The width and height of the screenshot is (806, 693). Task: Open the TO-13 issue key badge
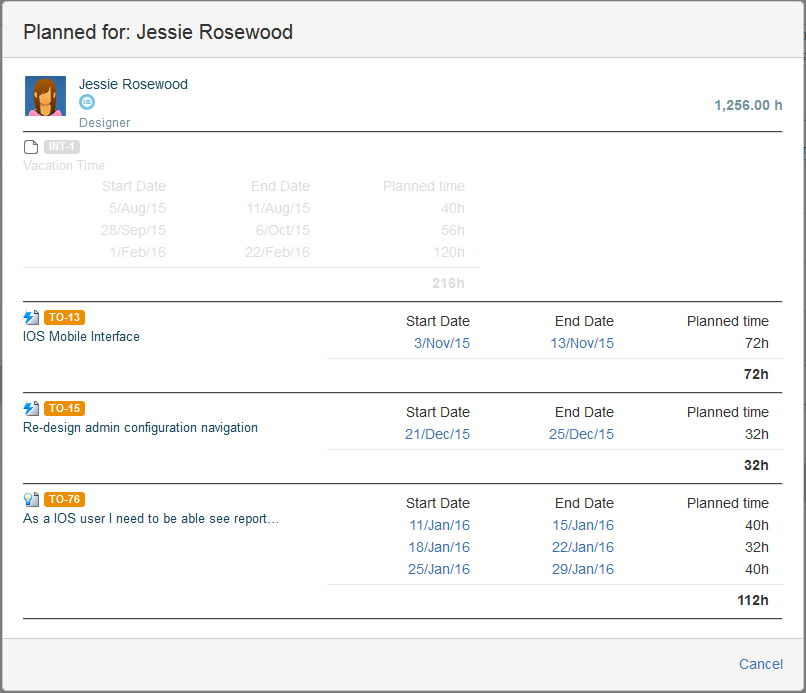(x=65, y=318)
